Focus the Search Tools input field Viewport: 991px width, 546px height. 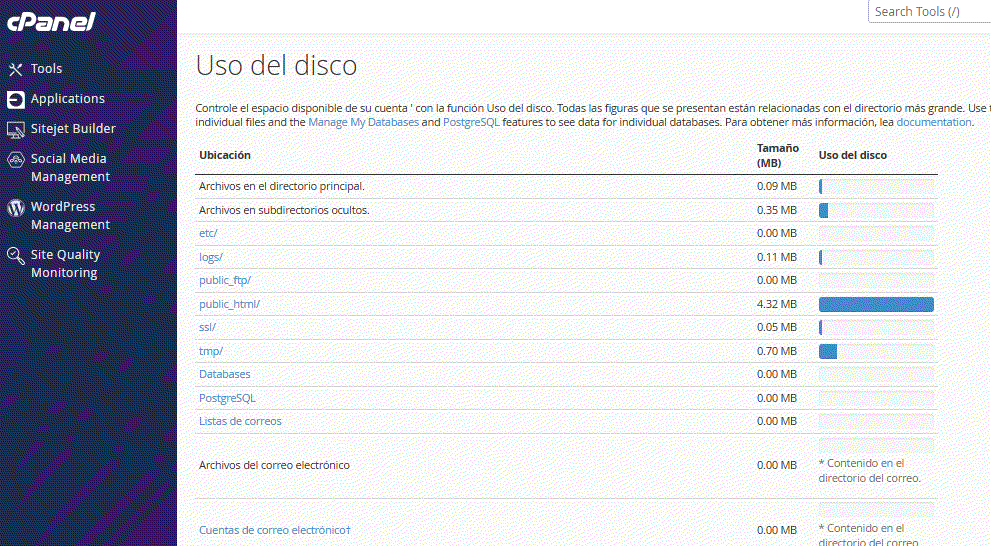coord(928,12)
